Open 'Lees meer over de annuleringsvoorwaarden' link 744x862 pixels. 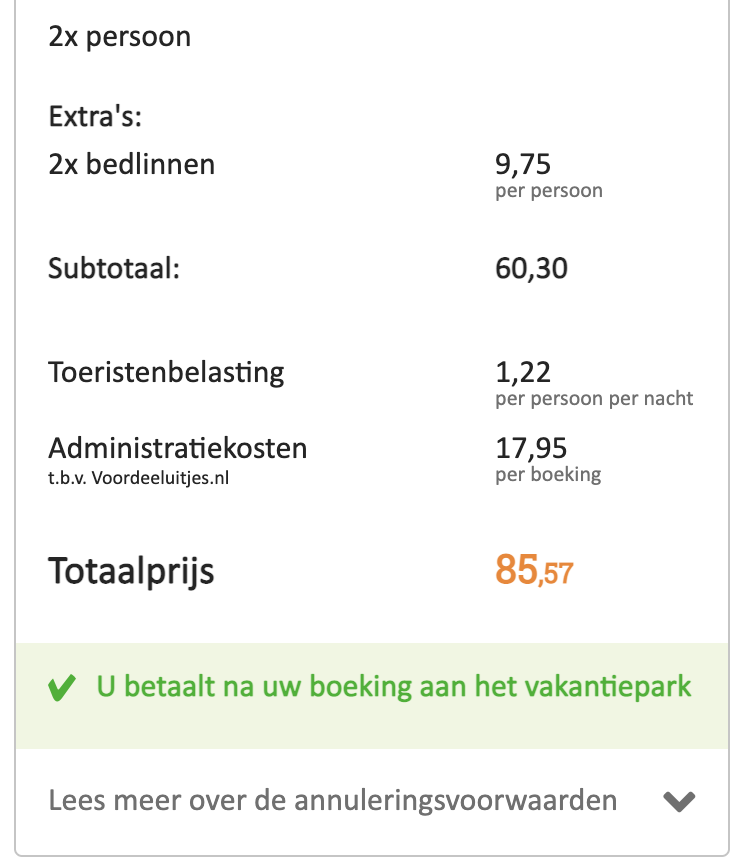[x=333, y=800]
